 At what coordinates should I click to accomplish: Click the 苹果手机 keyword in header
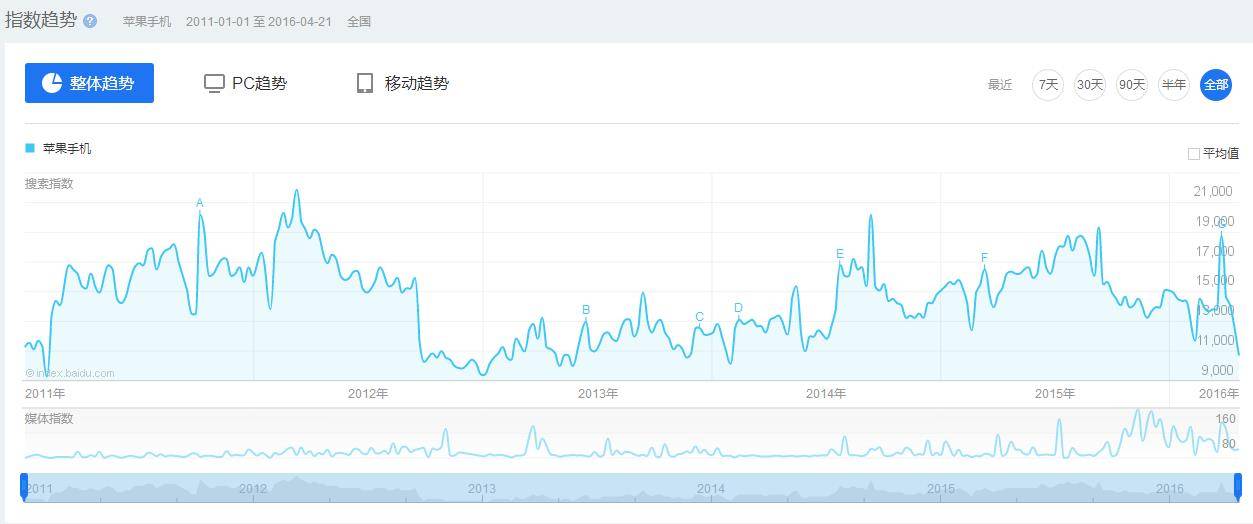tap(147, 21)
